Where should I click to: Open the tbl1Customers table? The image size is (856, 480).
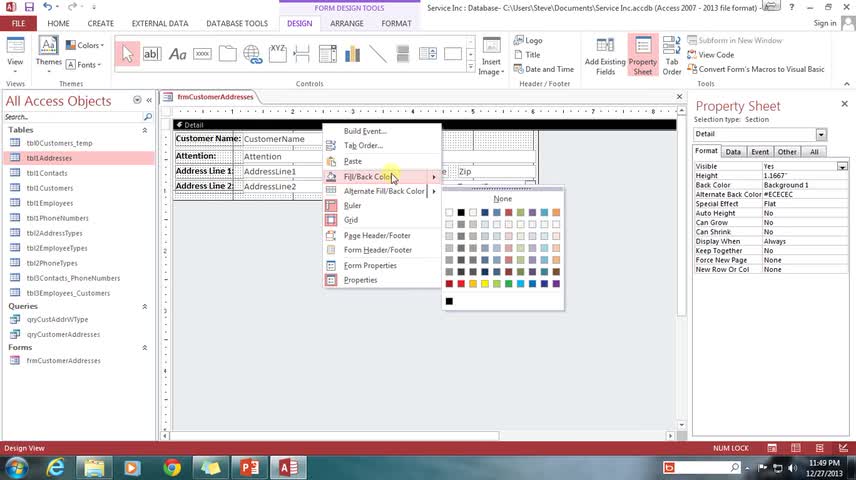click(x=50, y=188)
